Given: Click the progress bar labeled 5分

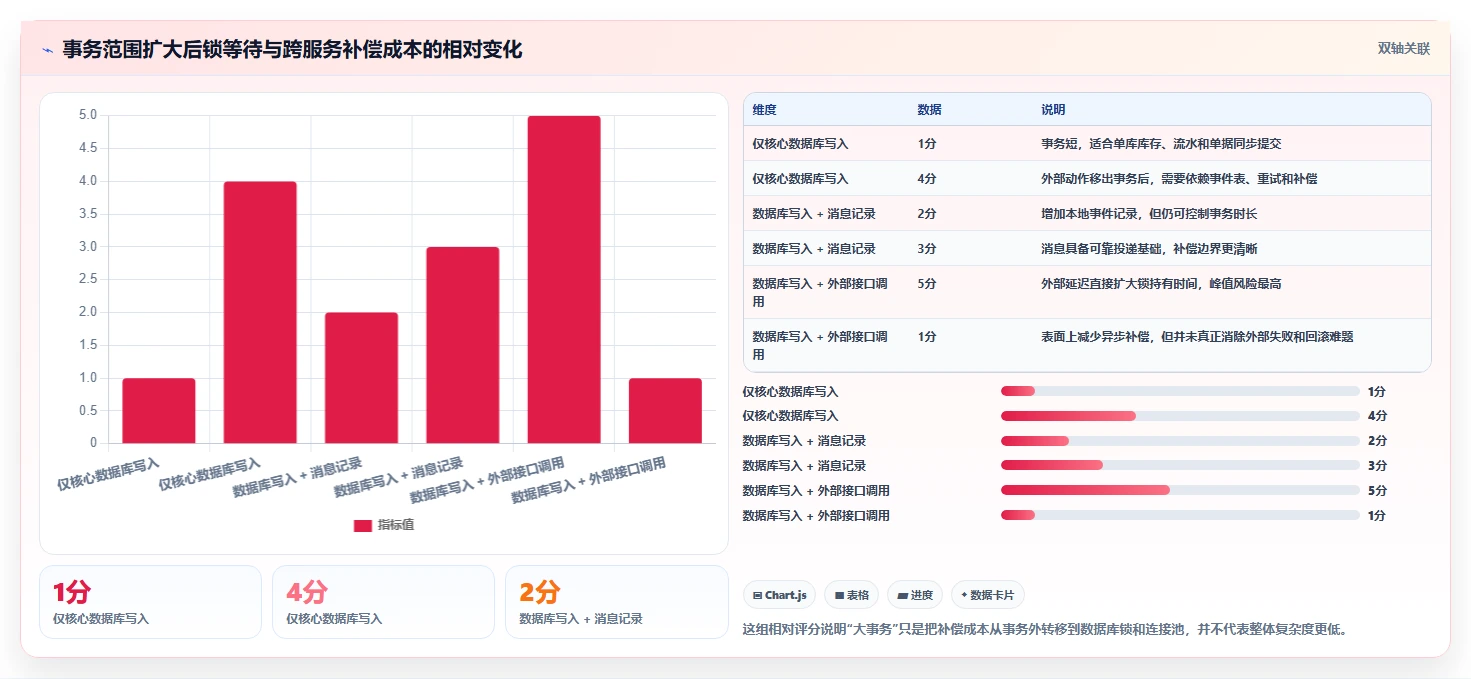Looking at the screenshot, I should pos(1180,490).
